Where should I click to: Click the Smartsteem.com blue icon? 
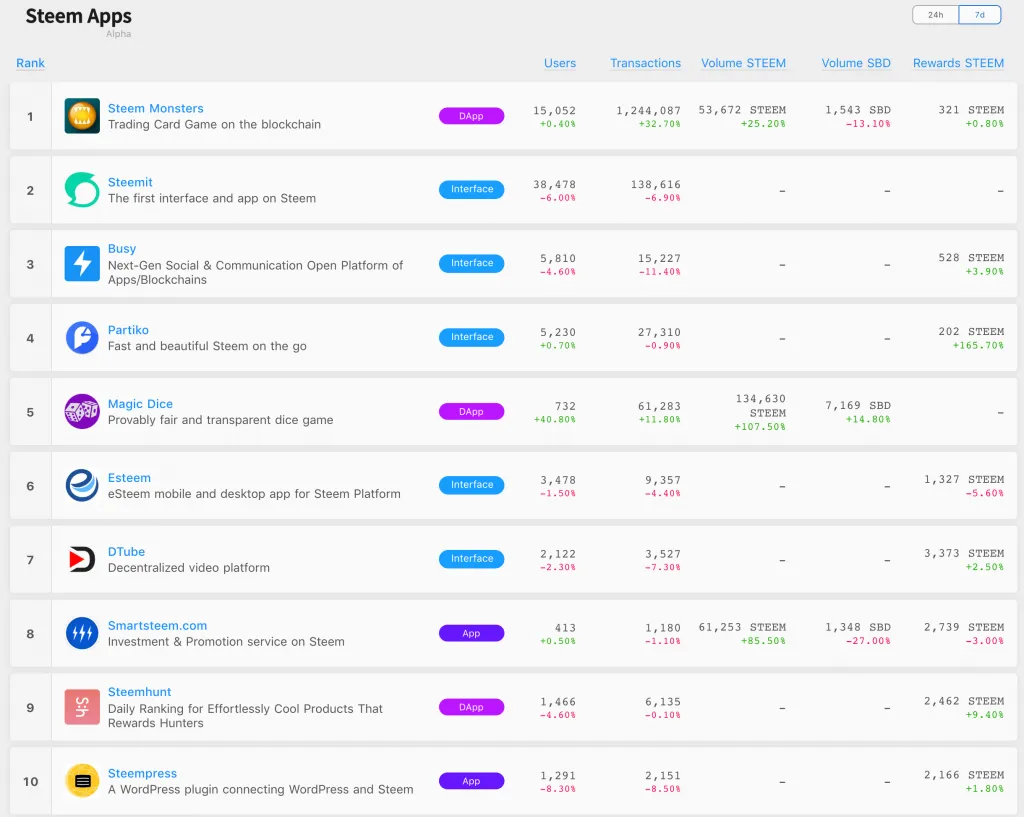82,633
